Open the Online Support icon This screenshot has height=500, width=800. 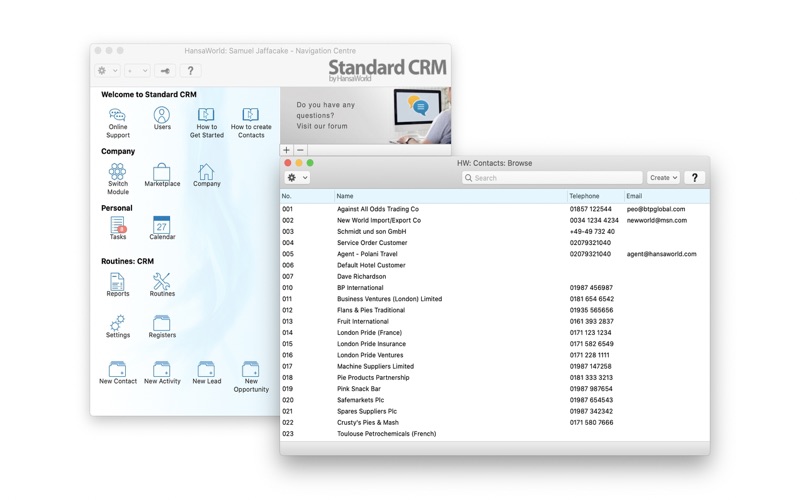click(117, 122)
